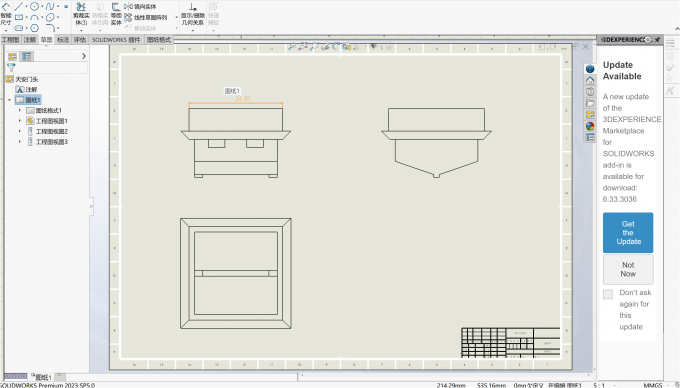This screenshot has width=680, height=388.
Task: Select the Circle sketch tool
Action: click(x=34, y=6)
